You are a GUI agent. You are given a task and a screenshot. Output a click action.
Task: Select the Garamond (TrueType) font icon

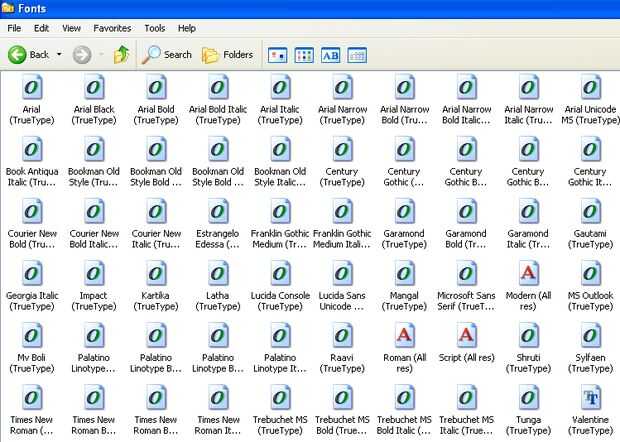404,211
